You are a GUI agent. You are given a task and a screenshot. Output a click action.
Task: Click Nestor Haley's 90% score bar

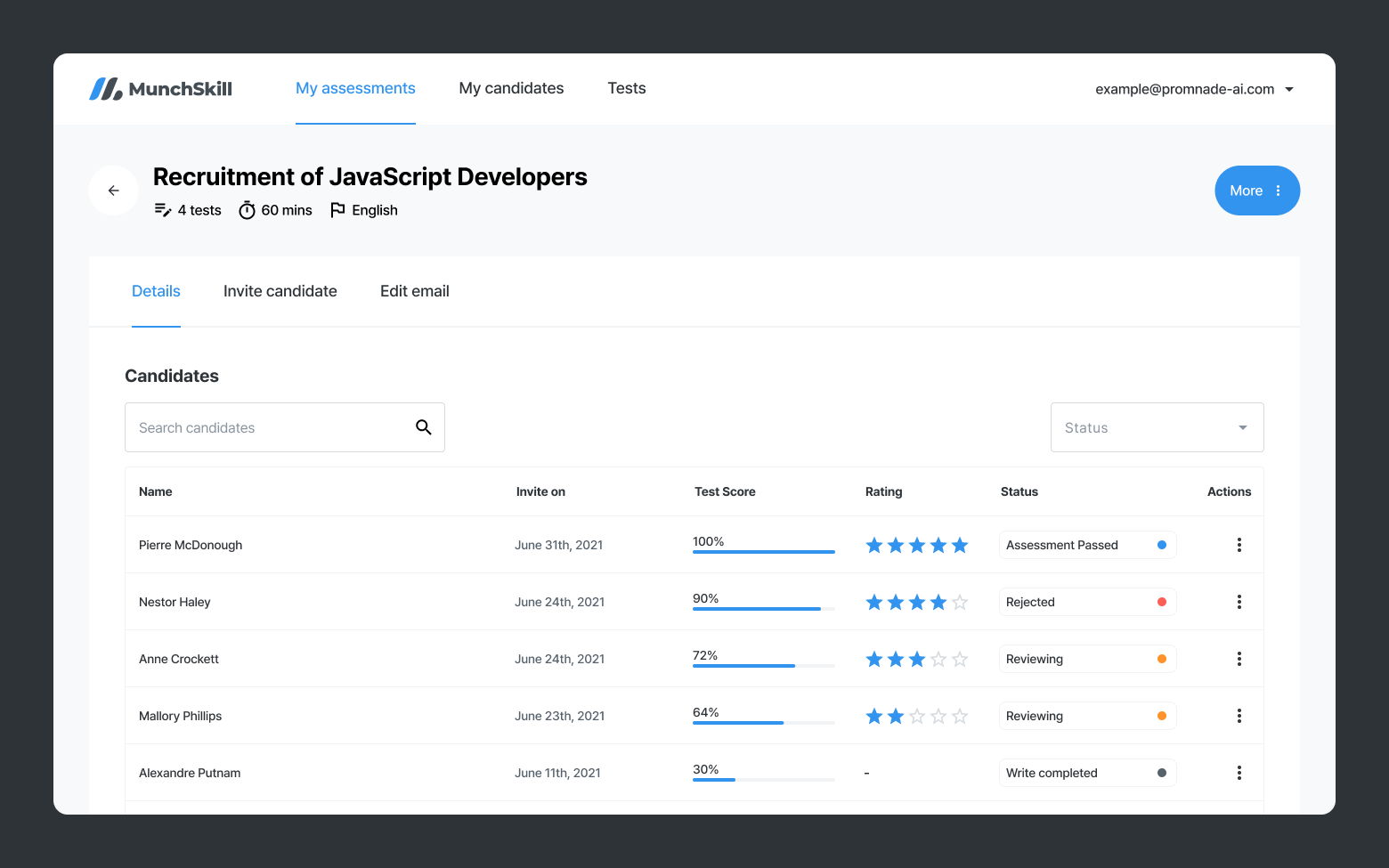(x=764, y=609)
